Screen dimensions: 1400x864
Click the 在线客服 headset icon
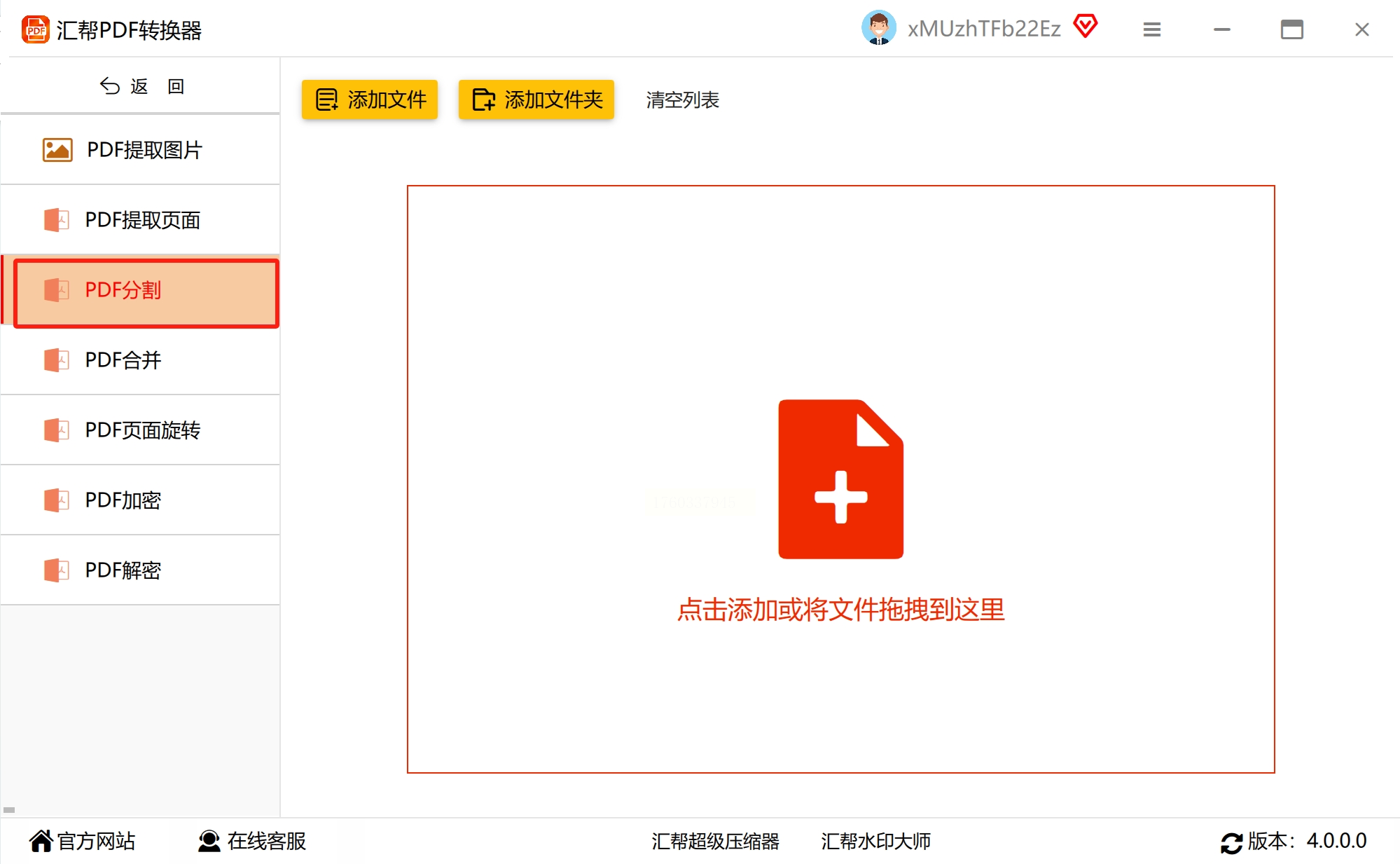[x=209, y=841]
